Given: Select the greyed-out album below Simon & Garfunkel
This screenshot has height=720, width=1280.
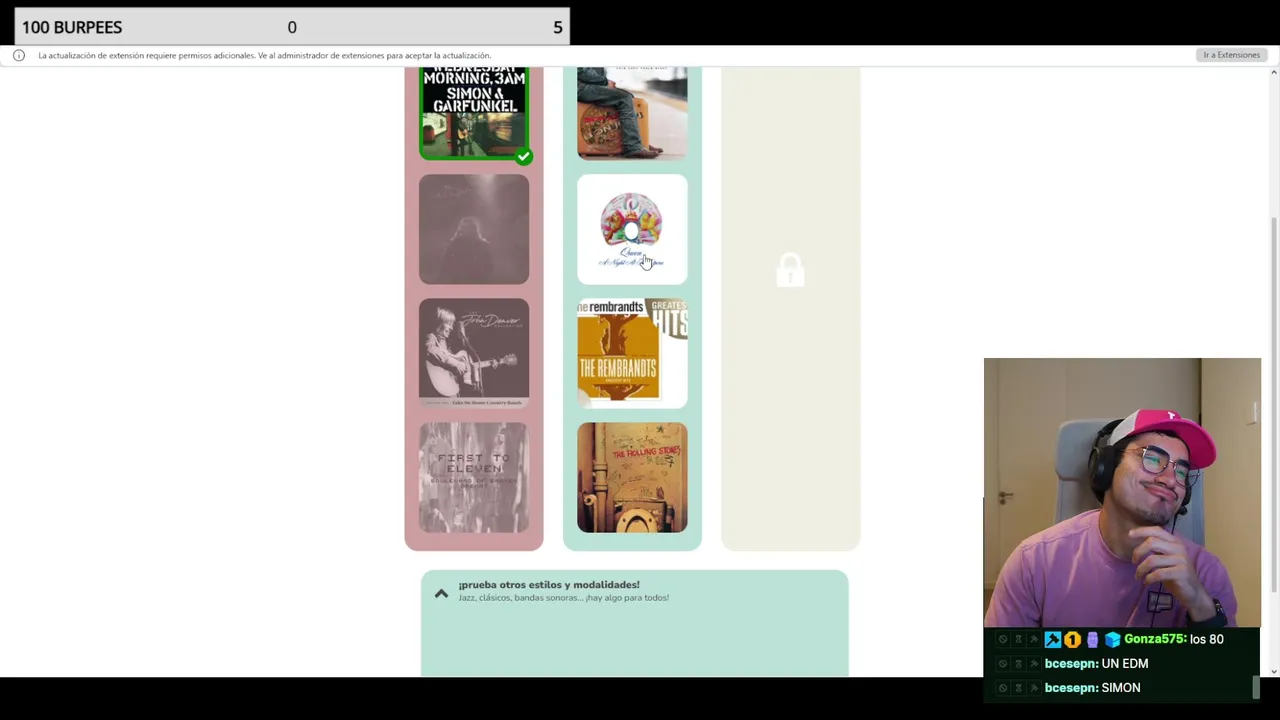Looking at the screenshot, I should 474,229.
